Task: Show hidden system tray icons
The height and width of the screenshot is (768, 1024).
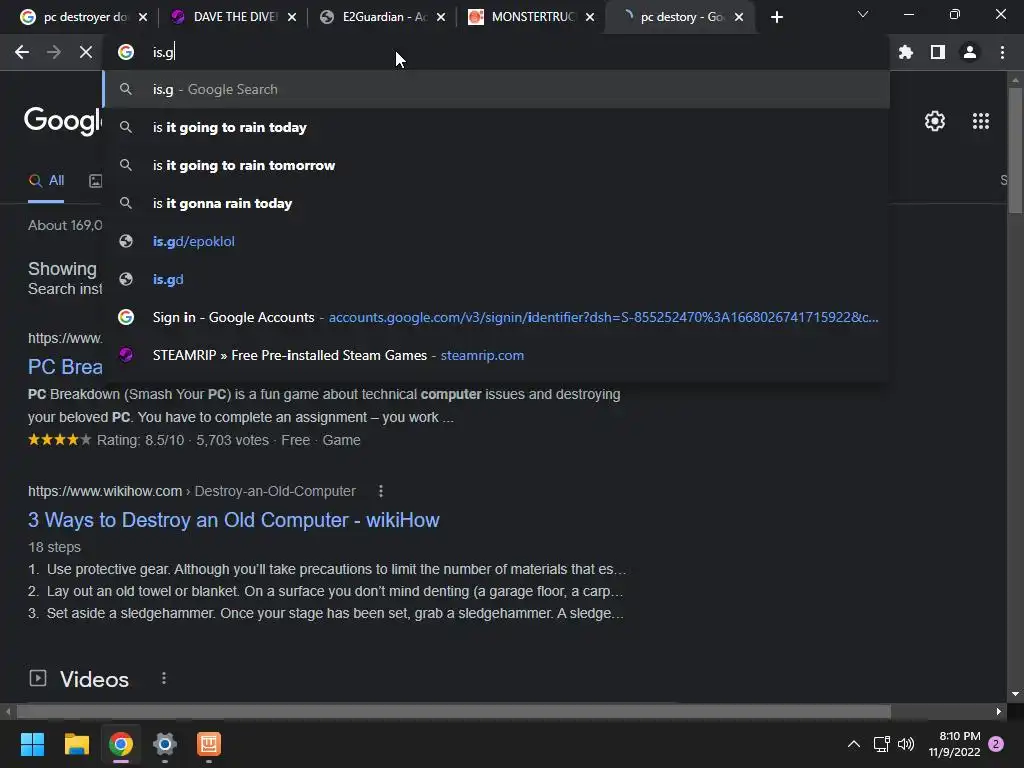Action: click(854, 744)
